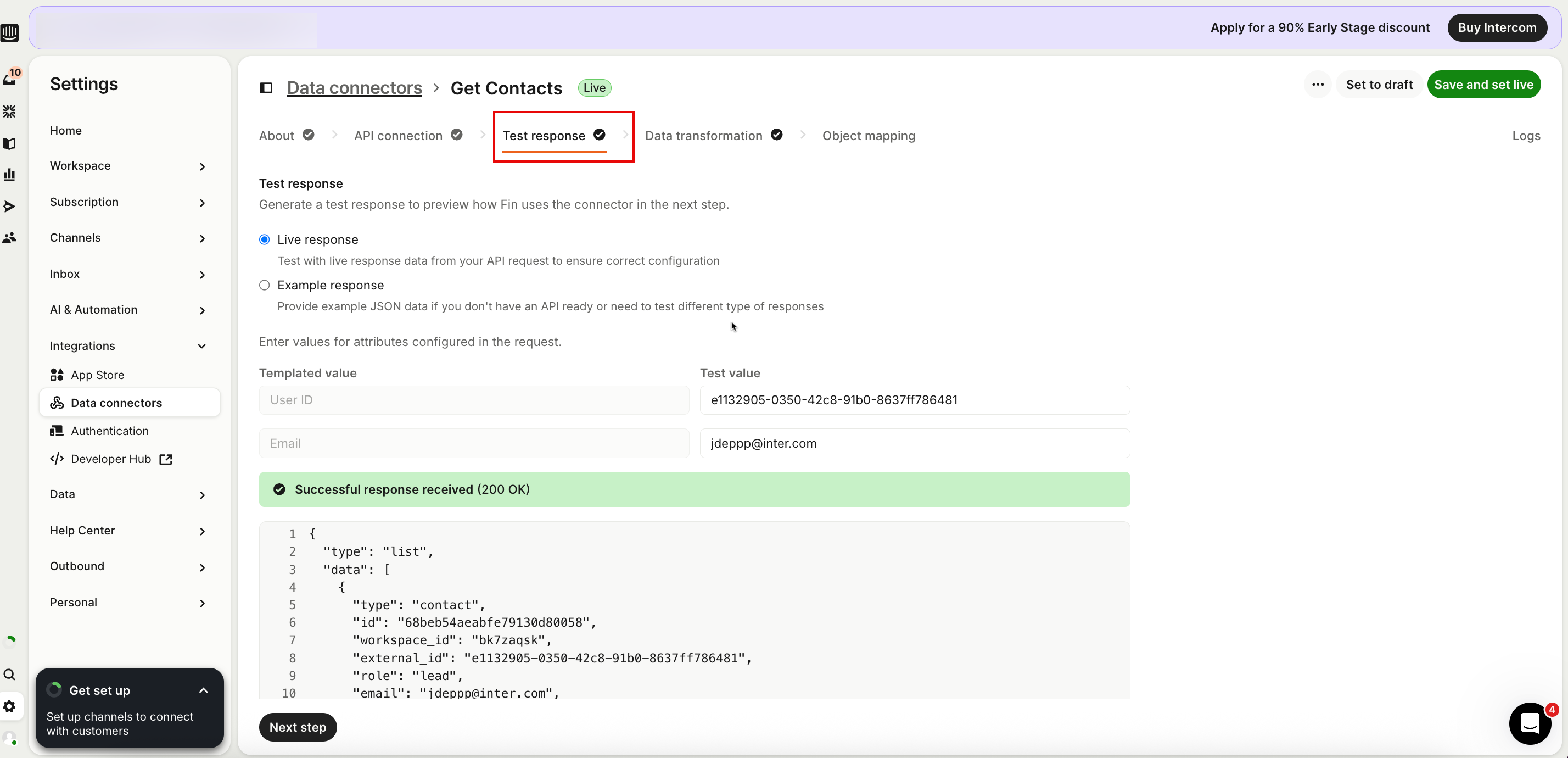Click the "workspace_id": "bk7zaqsk" JSON line
Viewport: 1568px width, 758px height.
point(452,640)
